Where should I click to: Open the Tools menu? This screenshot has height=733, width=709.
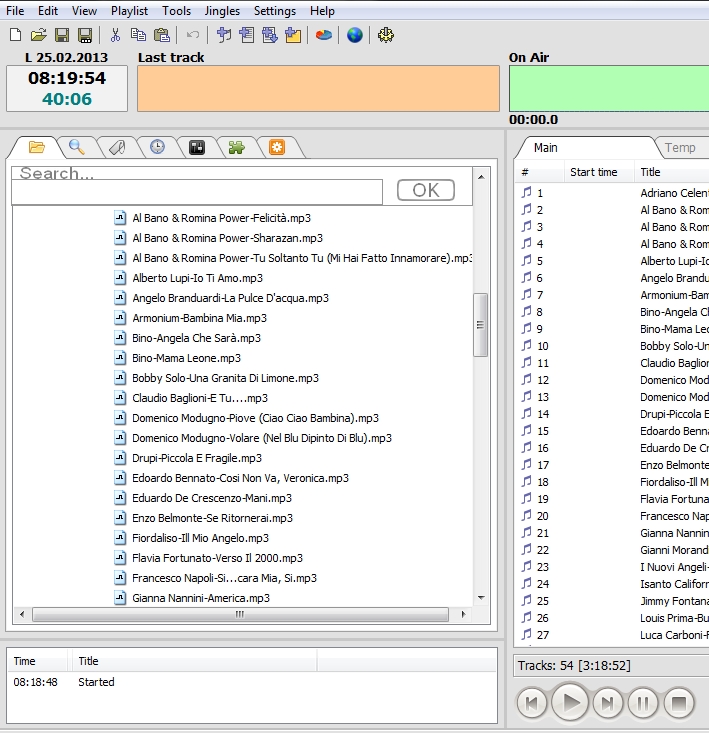pyautogui.click(x=176, y=11)
